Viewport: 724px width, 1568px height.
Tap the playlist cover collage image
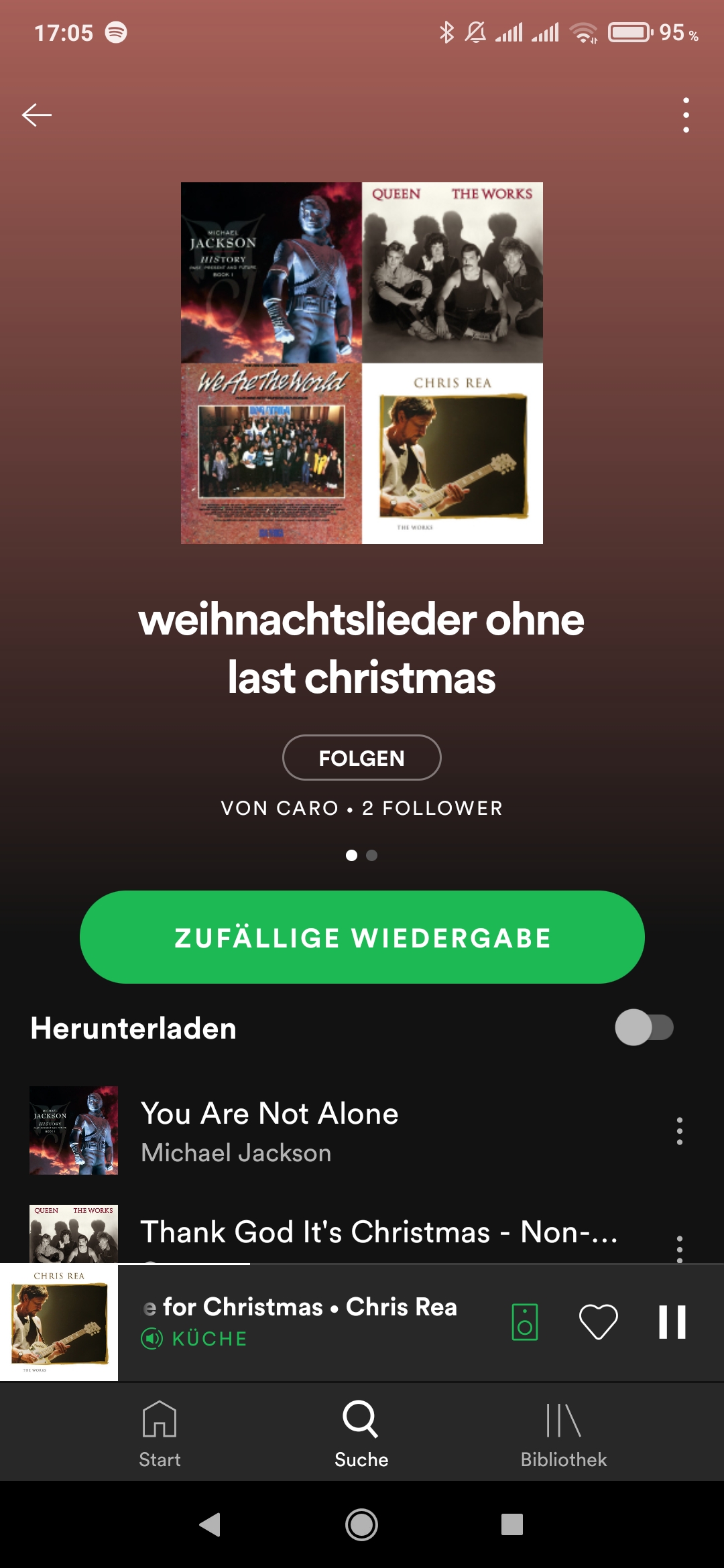tap(362, 363)
